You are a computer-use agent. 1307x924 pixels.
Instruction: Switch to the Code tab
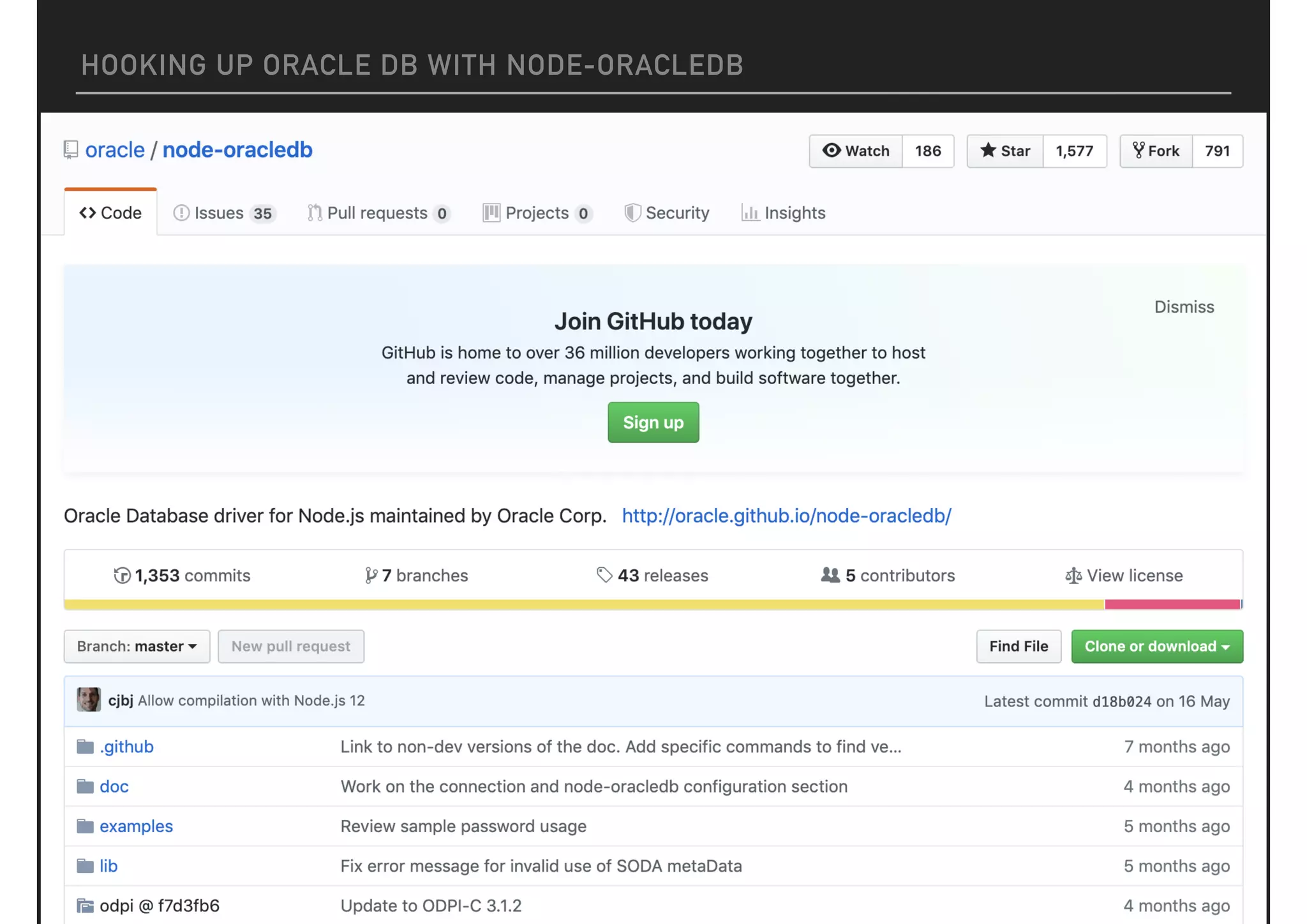(x=110, y=212)
